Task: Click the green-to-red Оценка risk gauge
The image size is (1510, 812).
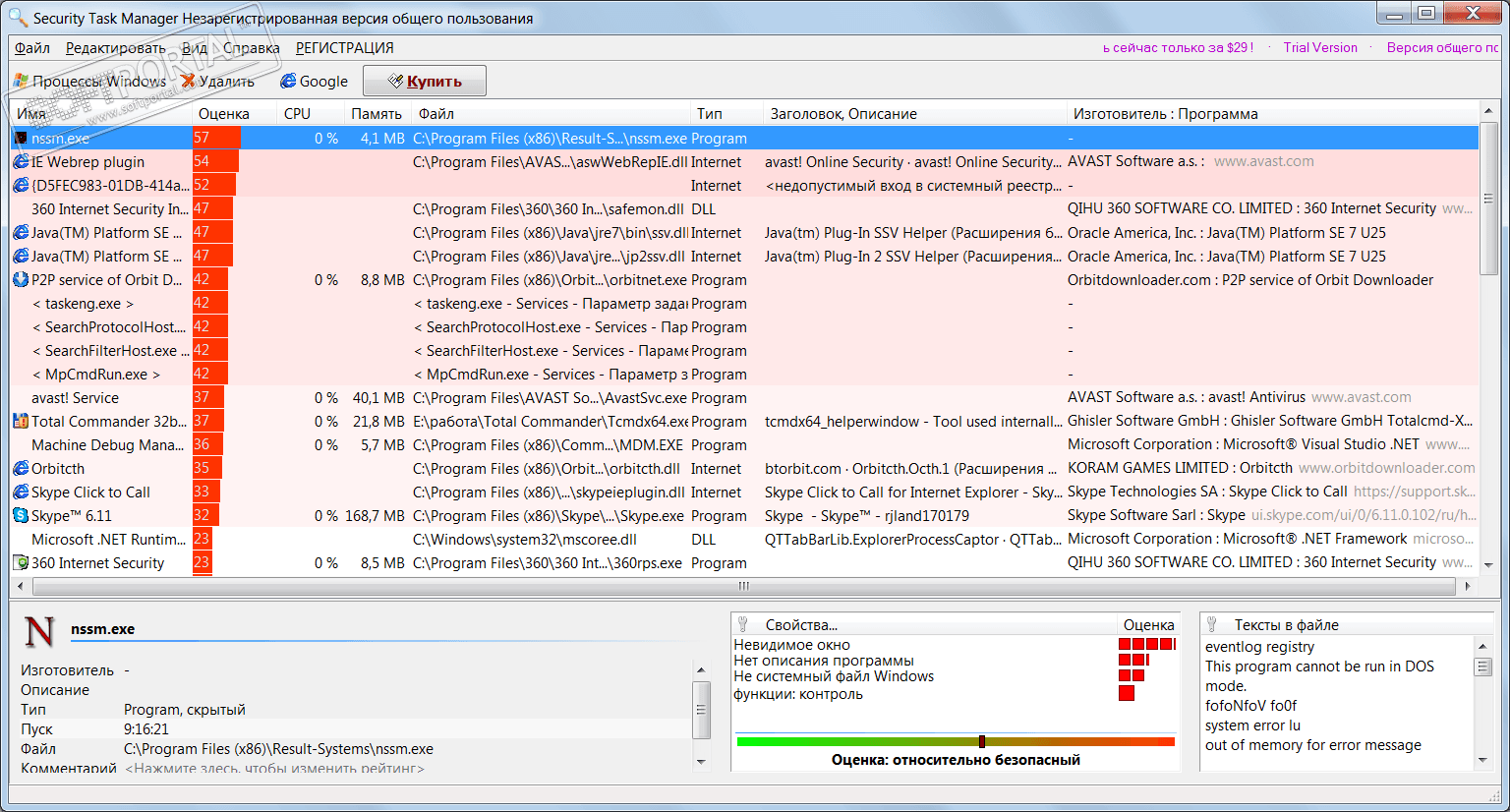Action: click(956, 742)
